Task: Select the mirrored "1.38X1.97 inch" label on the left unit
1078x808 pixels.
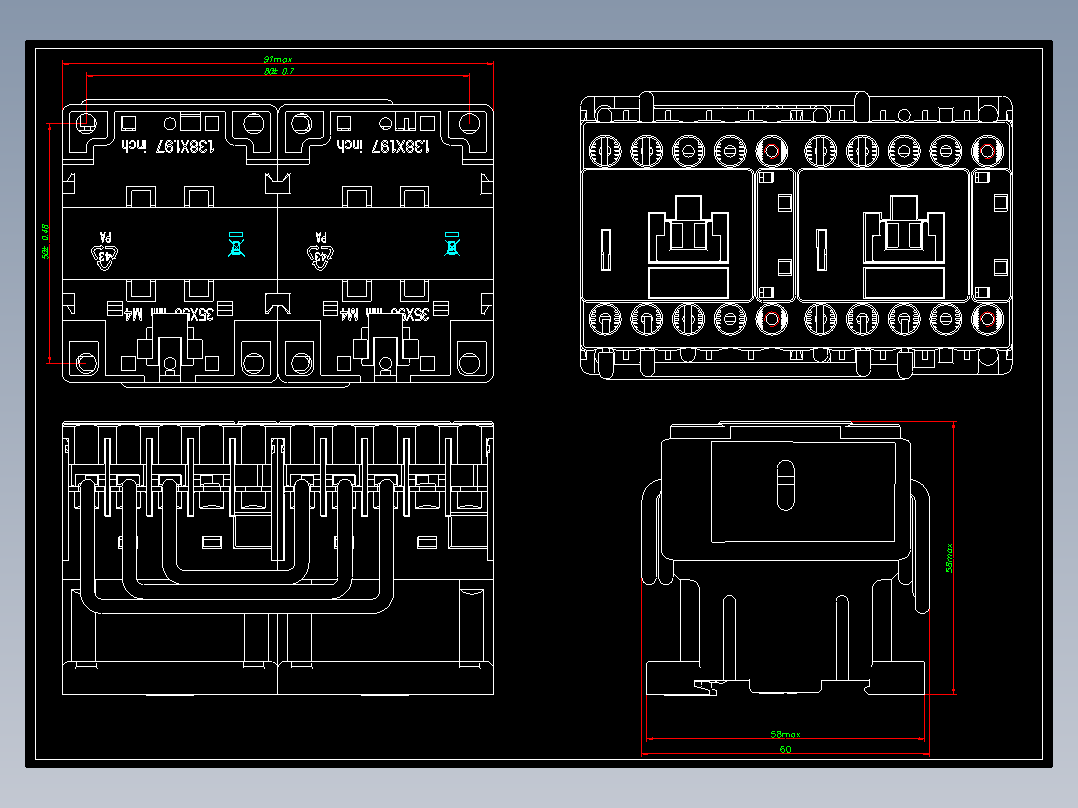Action: [x=168, y=146]
